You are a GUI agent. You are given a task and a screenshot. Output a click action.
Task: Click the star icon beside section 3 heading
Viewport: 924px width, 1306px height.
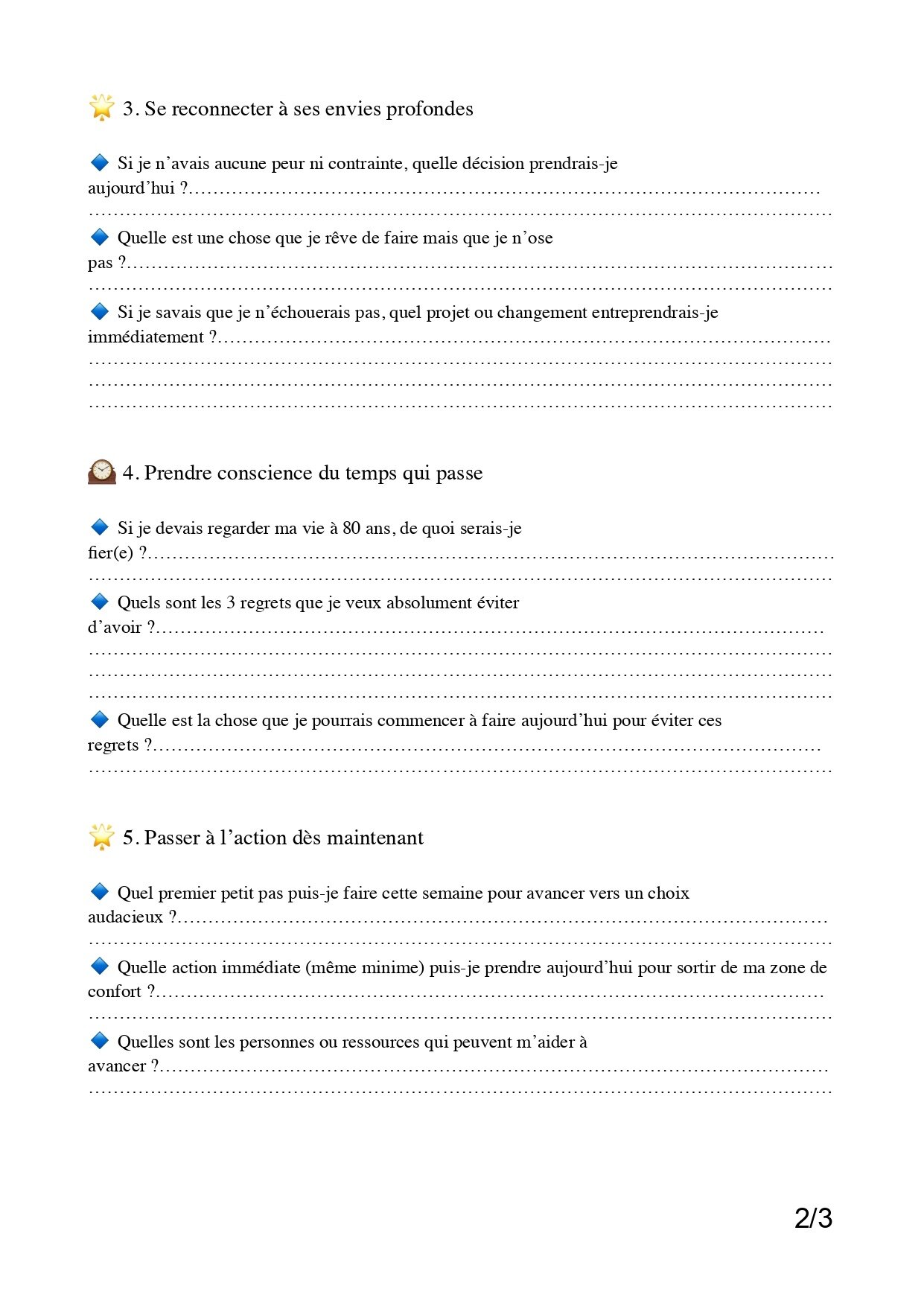(x=101, y=107)
